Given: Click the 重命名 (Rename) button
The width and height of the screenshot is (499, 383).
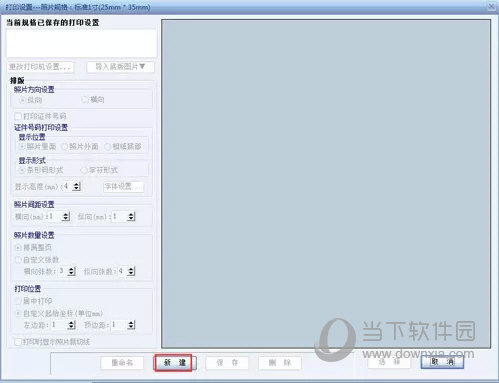Looking at the screenshot, I should point(122,363).
